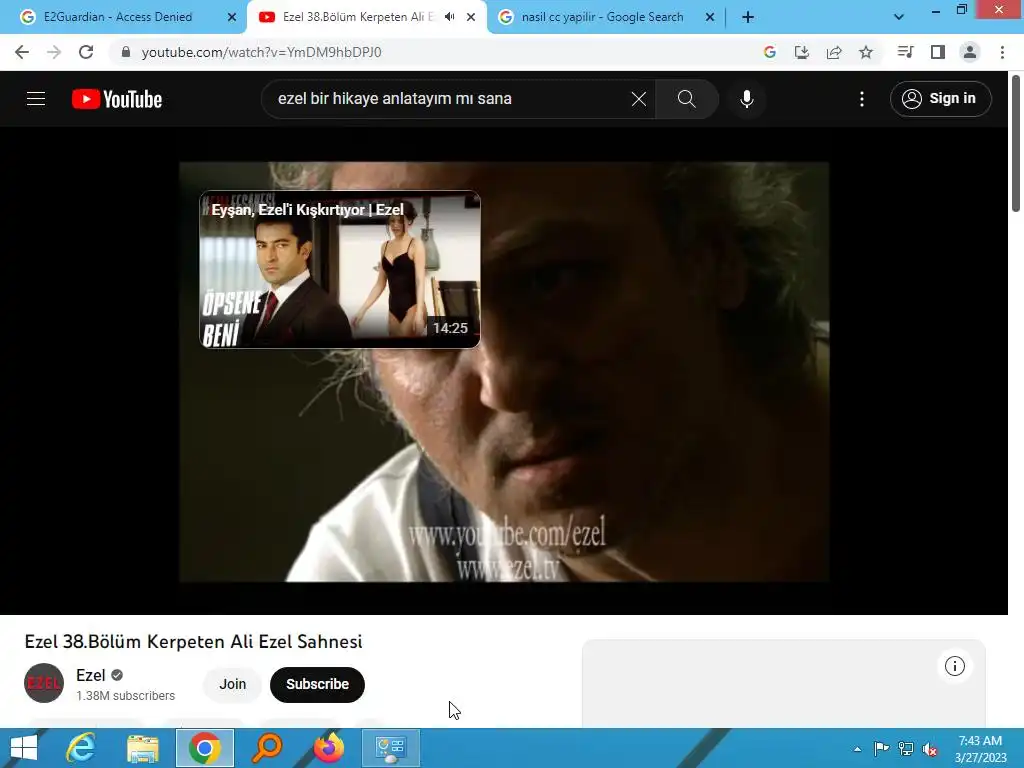Open the Control Panel taskbar item
Image resolution: width=1024 pixels, height=768 pixels.
(x=391, y=748)
